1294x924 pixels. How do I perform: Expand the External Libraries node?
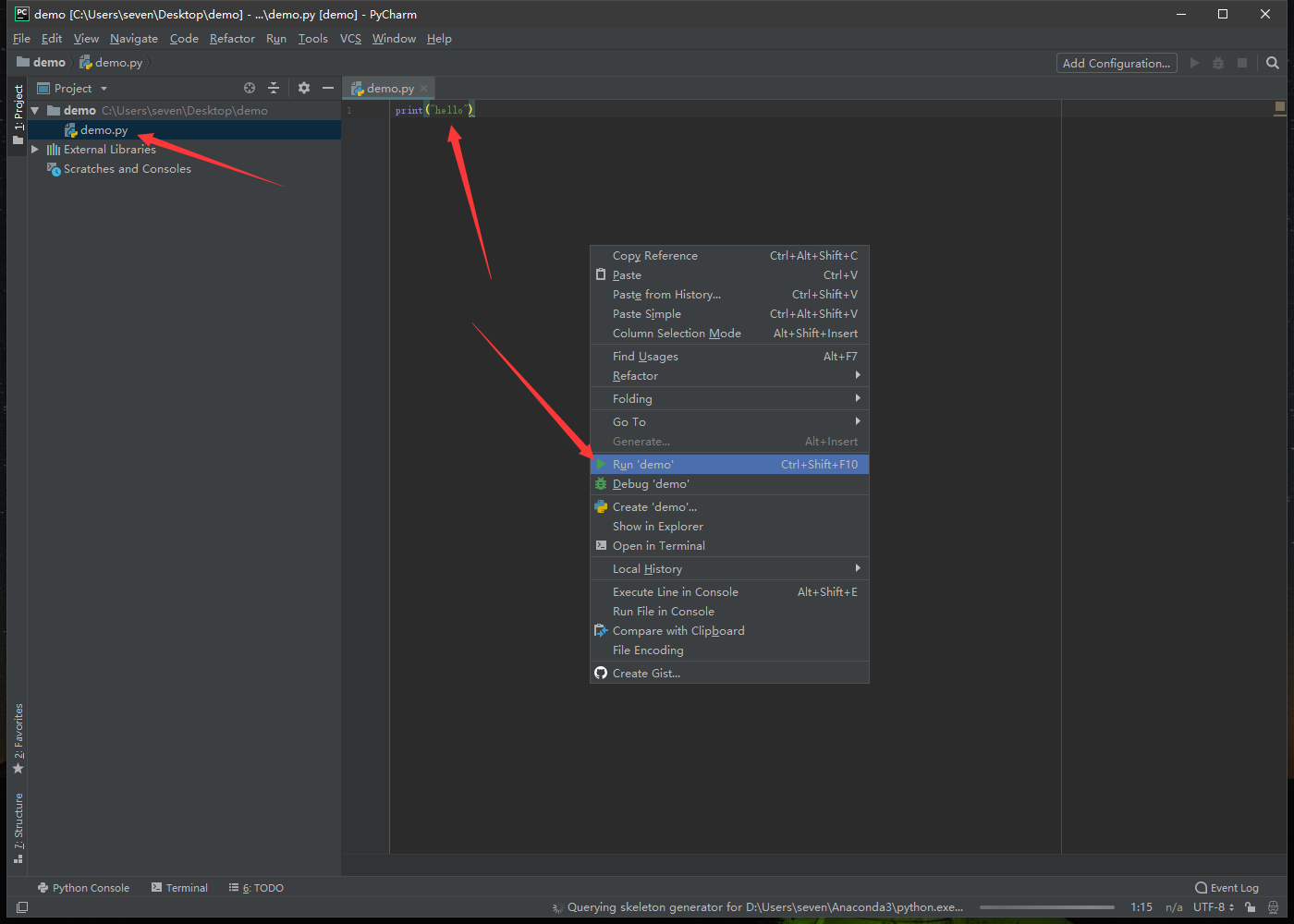pos(35,150)
